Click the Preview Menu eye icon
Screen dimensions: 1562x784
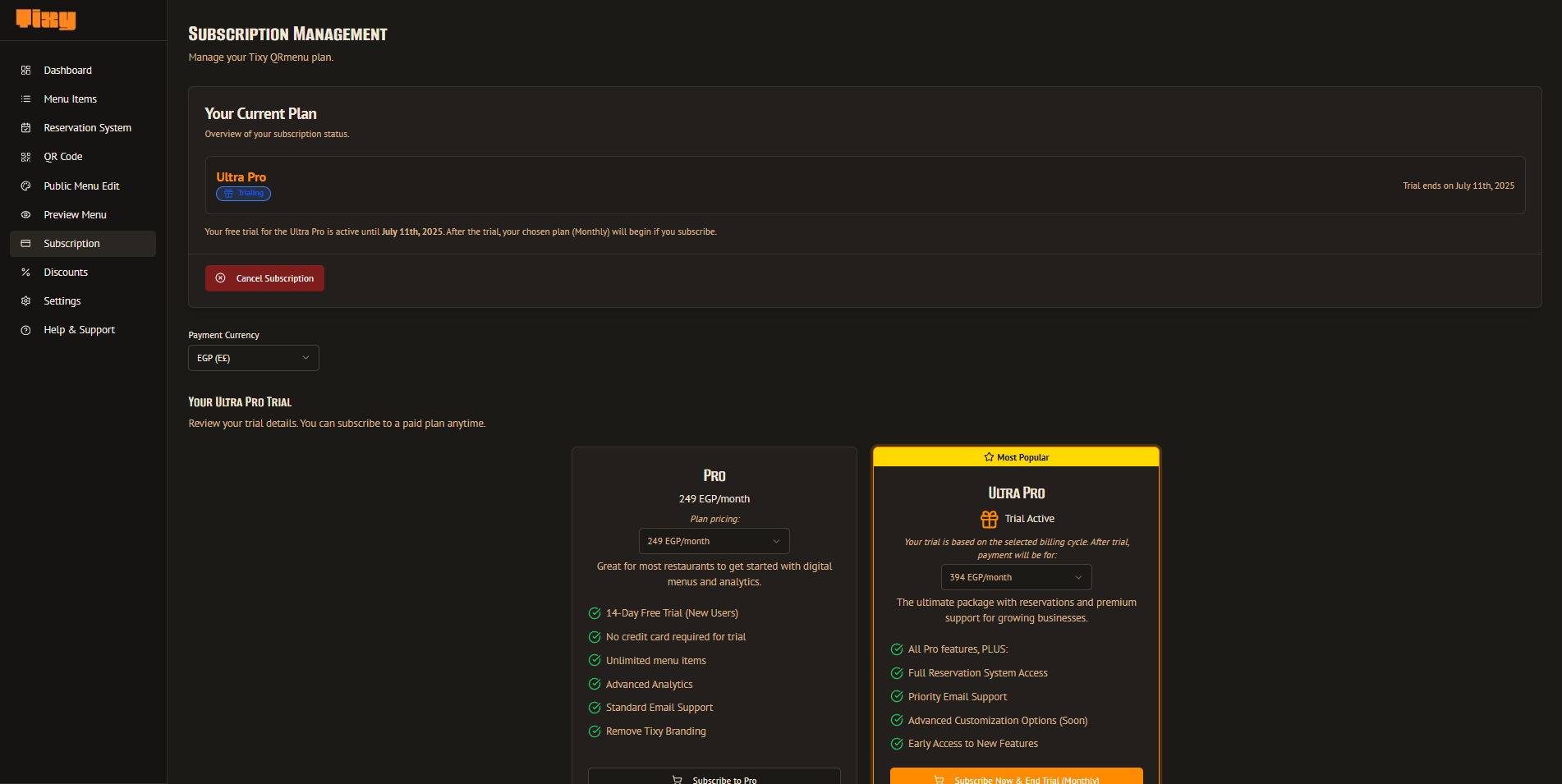[25, 215]
